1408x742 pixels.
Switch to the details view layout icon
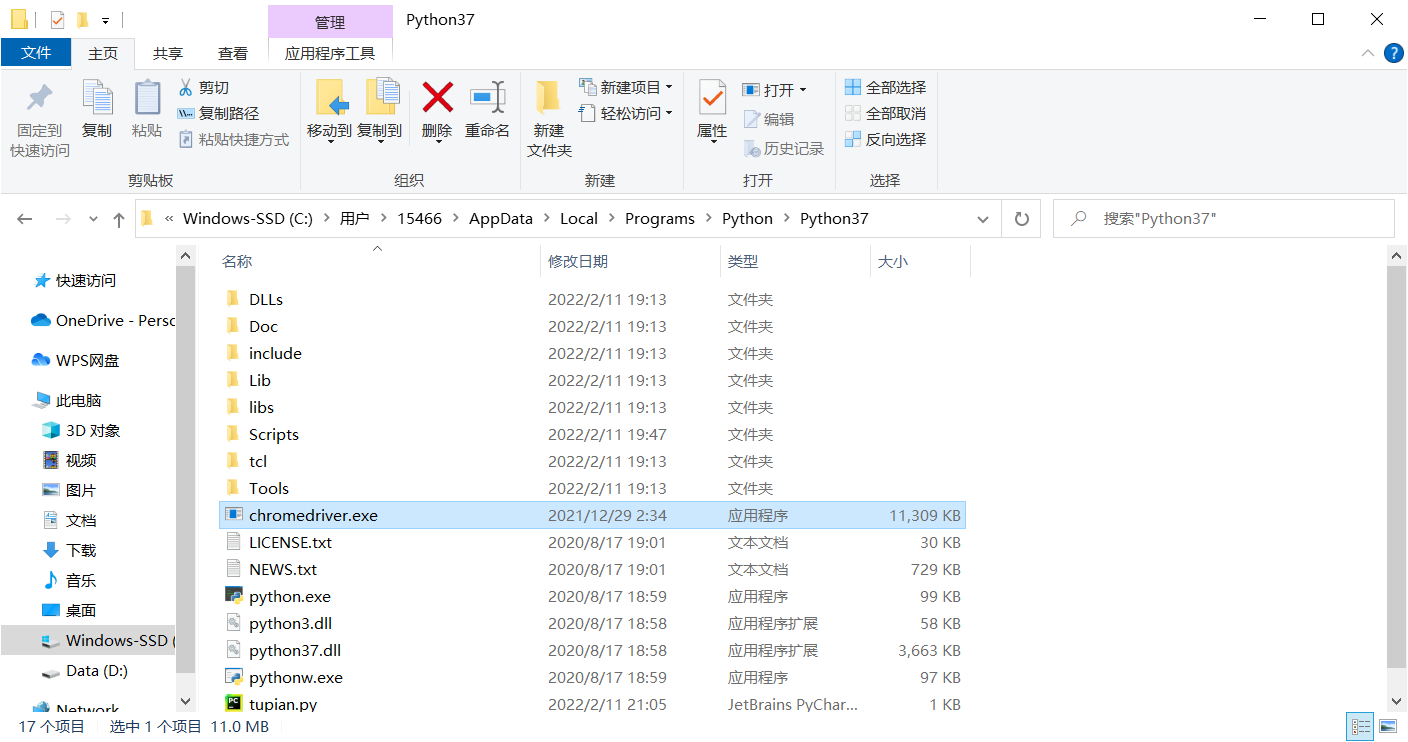(x=1360, y=726)
